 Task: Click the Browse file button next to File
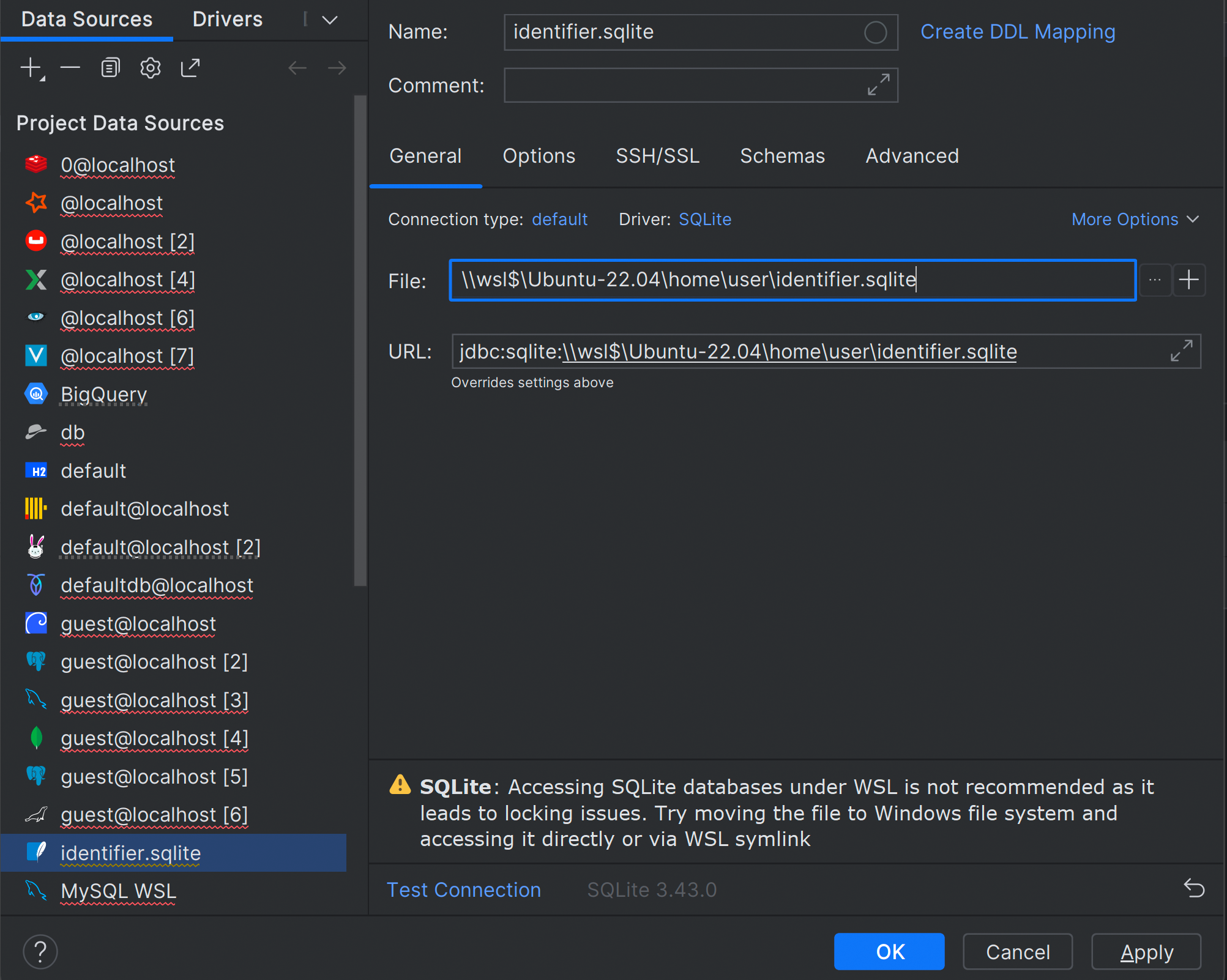tap(1155, 280)
